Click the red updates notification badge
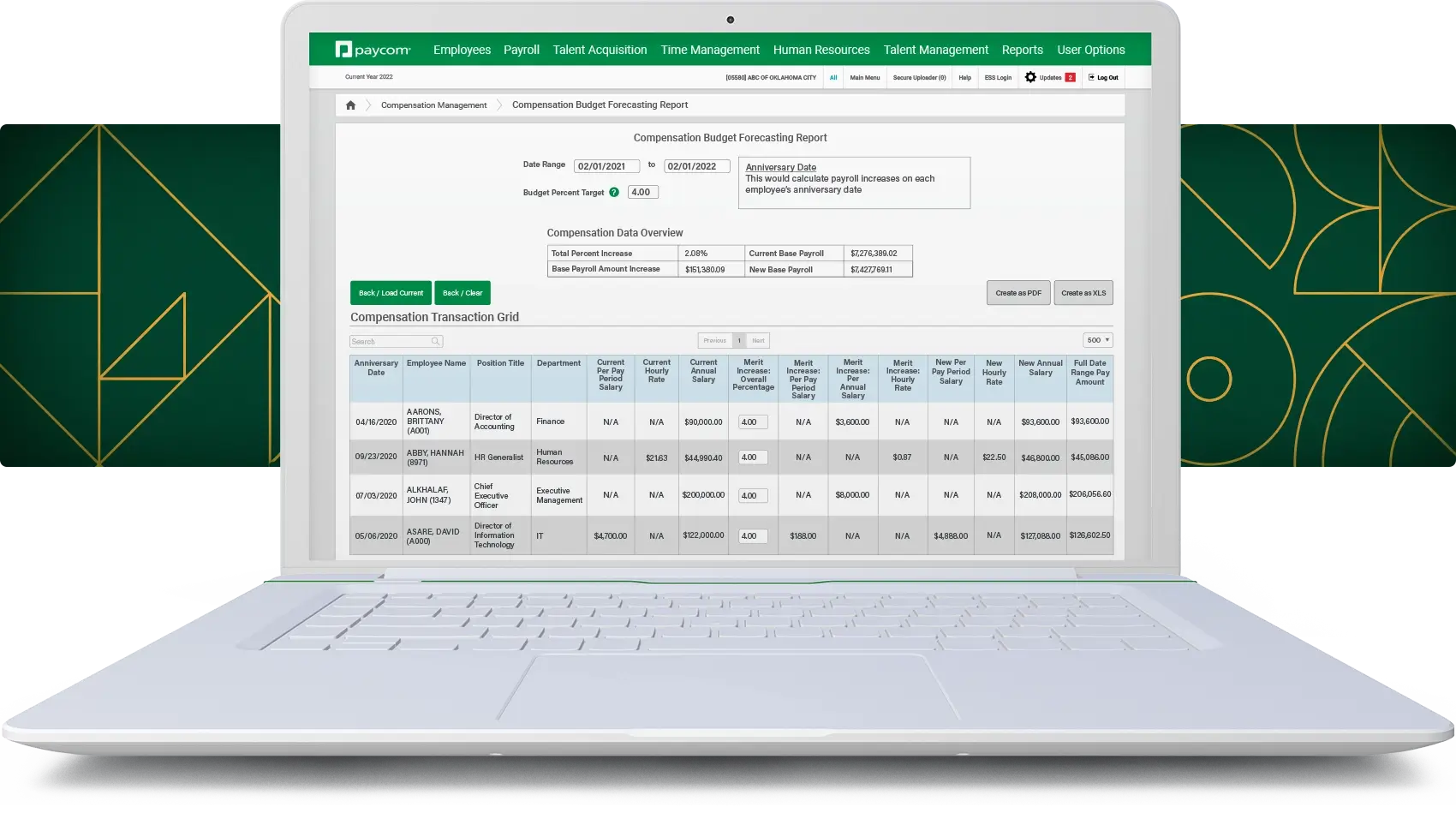Viewport: 1456px width, 819px height. [x=1070, y=77]
